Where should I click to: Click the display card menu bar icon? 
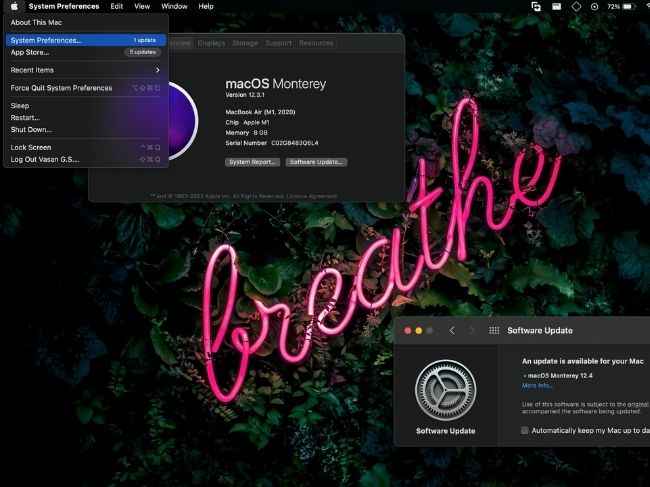tap(556, 7)
